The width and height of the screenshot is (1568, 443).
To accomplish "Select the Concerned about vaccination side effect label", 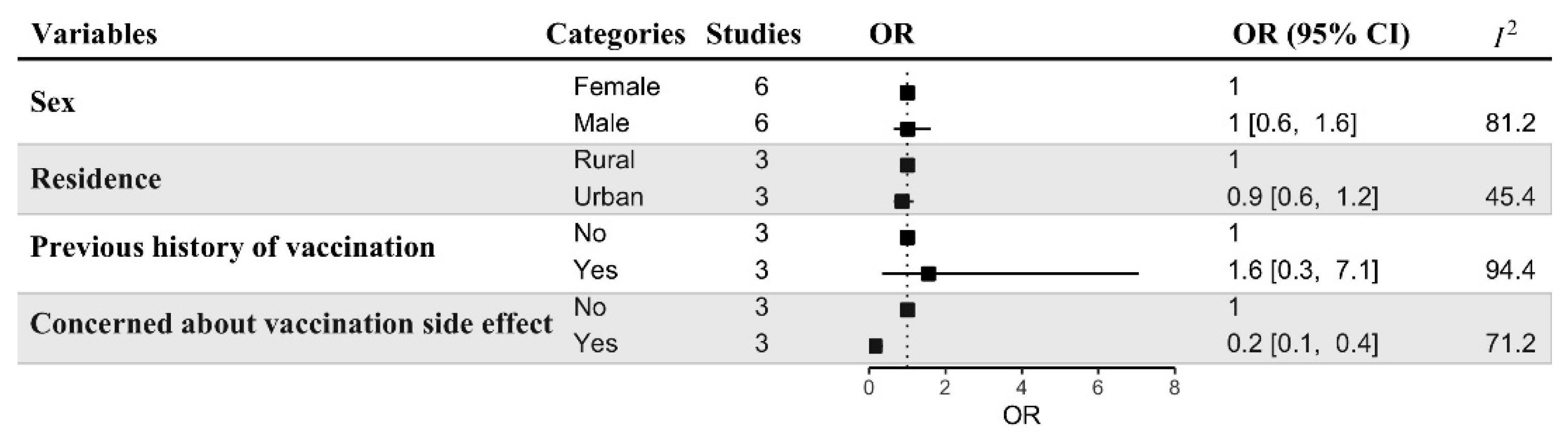I will (291, 324).
